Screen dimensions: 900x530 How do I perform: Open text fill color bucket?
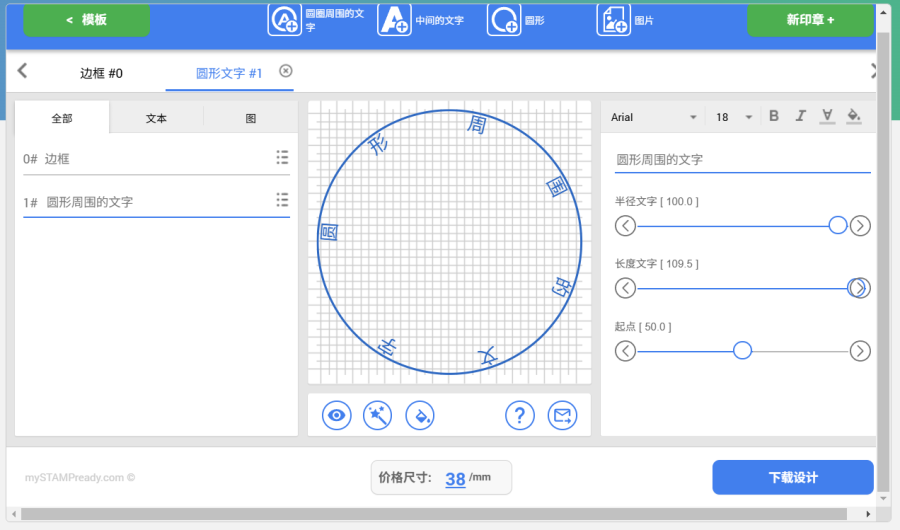[x=854, y=116]
